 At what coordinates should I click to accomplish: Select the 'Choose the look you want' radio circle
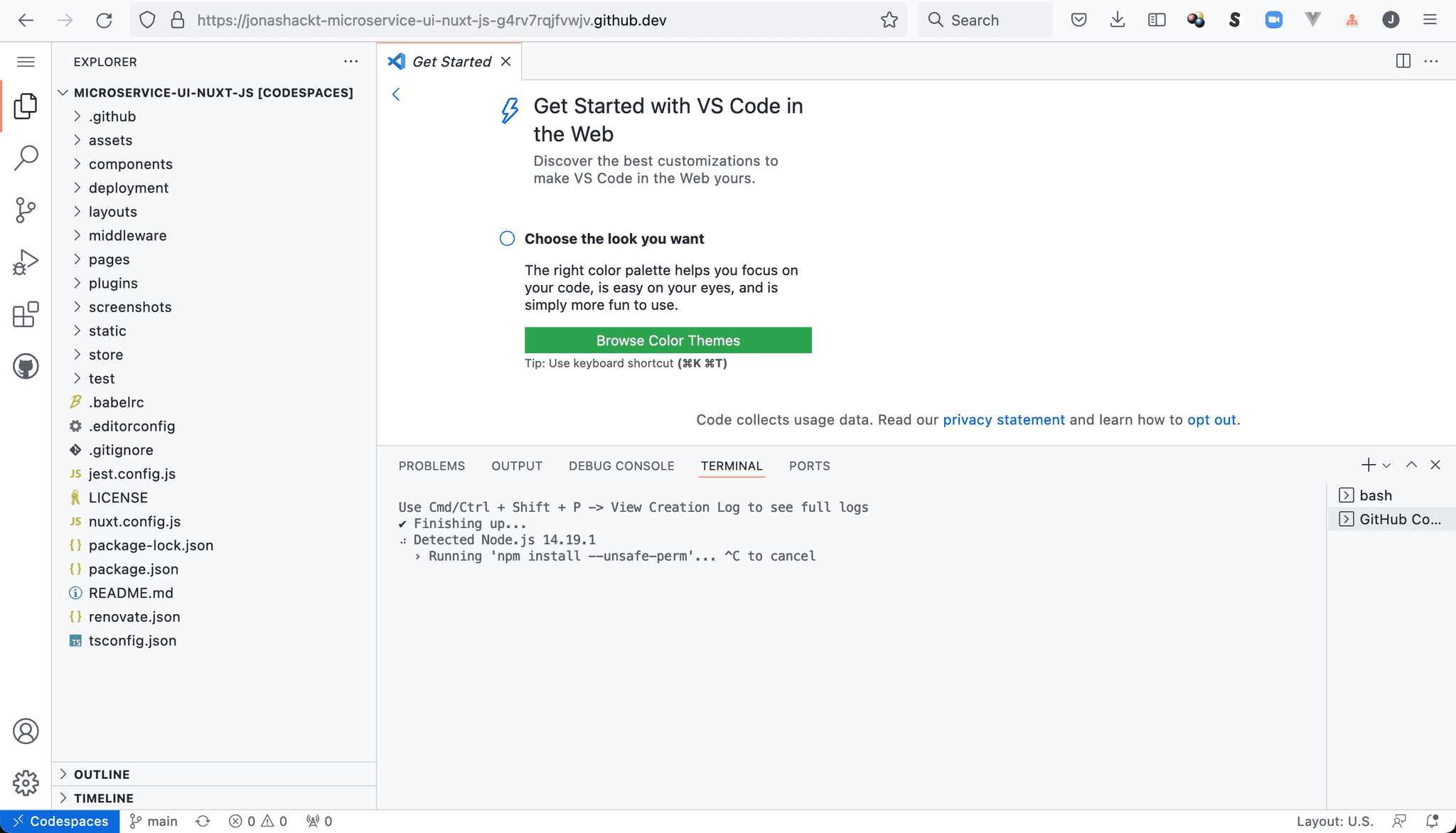coord(507,239)
